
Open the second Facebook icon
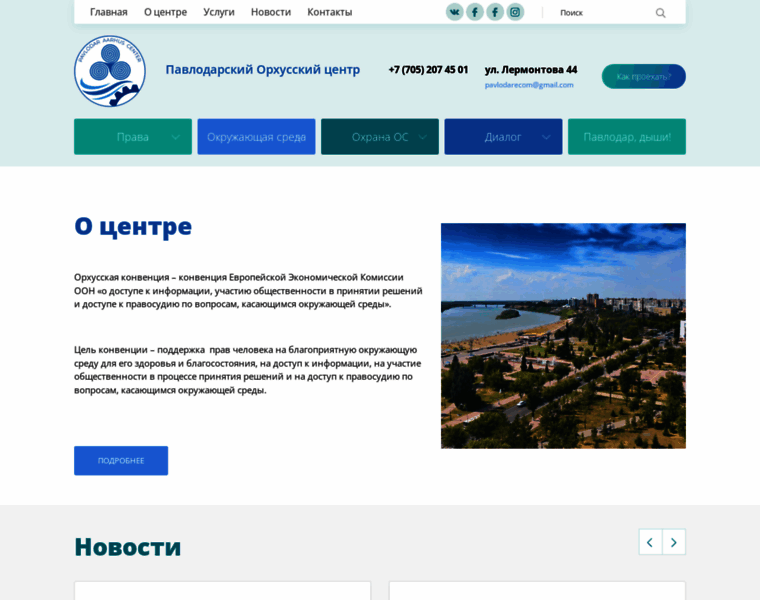click(495, 12)
